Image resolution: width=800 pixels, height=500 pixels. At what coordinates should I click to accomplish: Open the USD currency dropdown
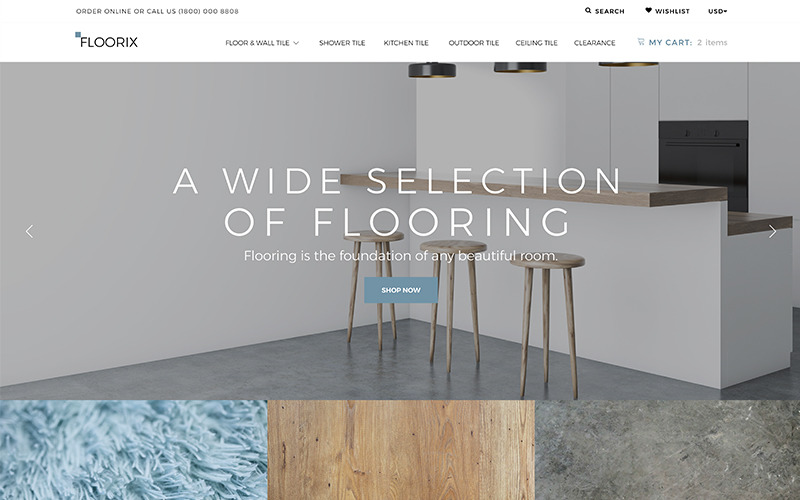(x=717, y=11)
